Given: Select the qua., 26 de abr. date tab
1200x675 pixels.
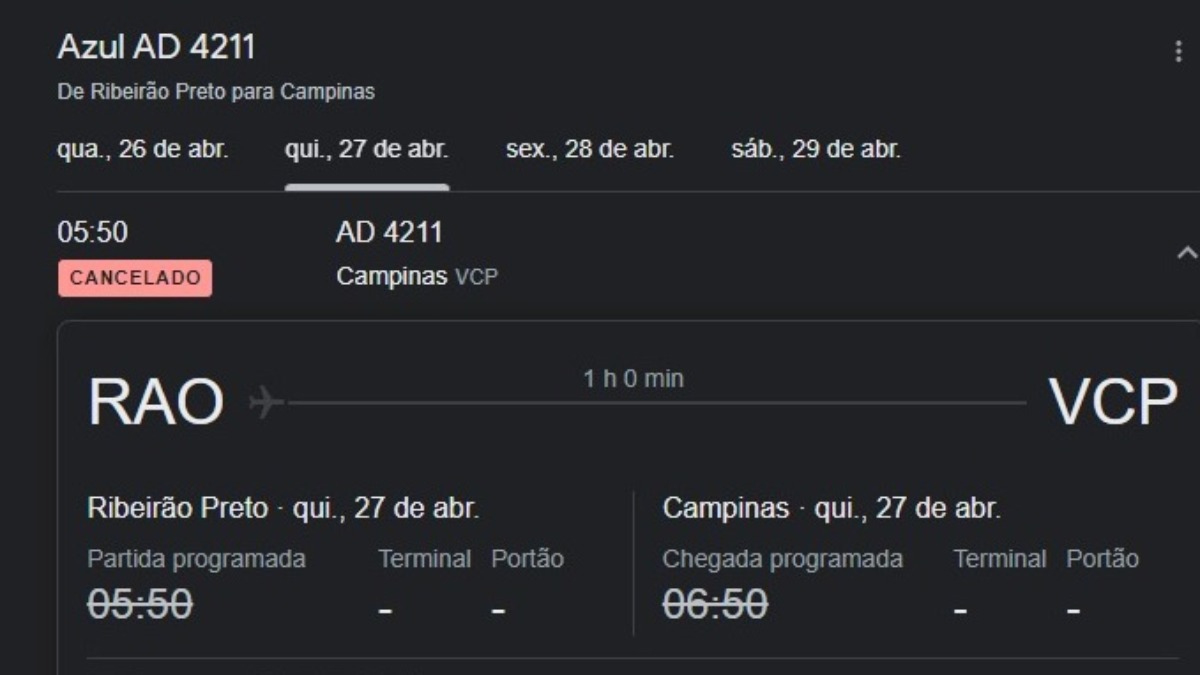Looking at the screenshot, I should (x=143, y=150).
